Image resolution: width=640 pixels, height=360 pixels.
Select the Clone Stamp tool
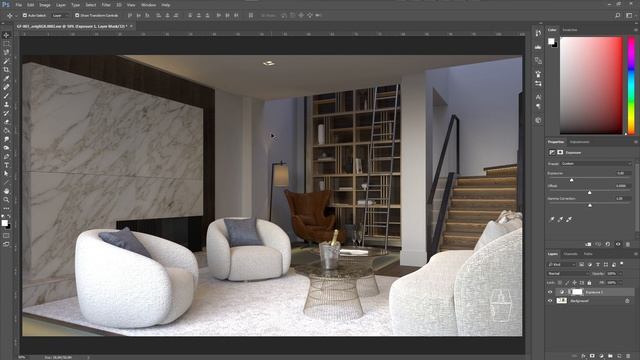click(6, 104)
